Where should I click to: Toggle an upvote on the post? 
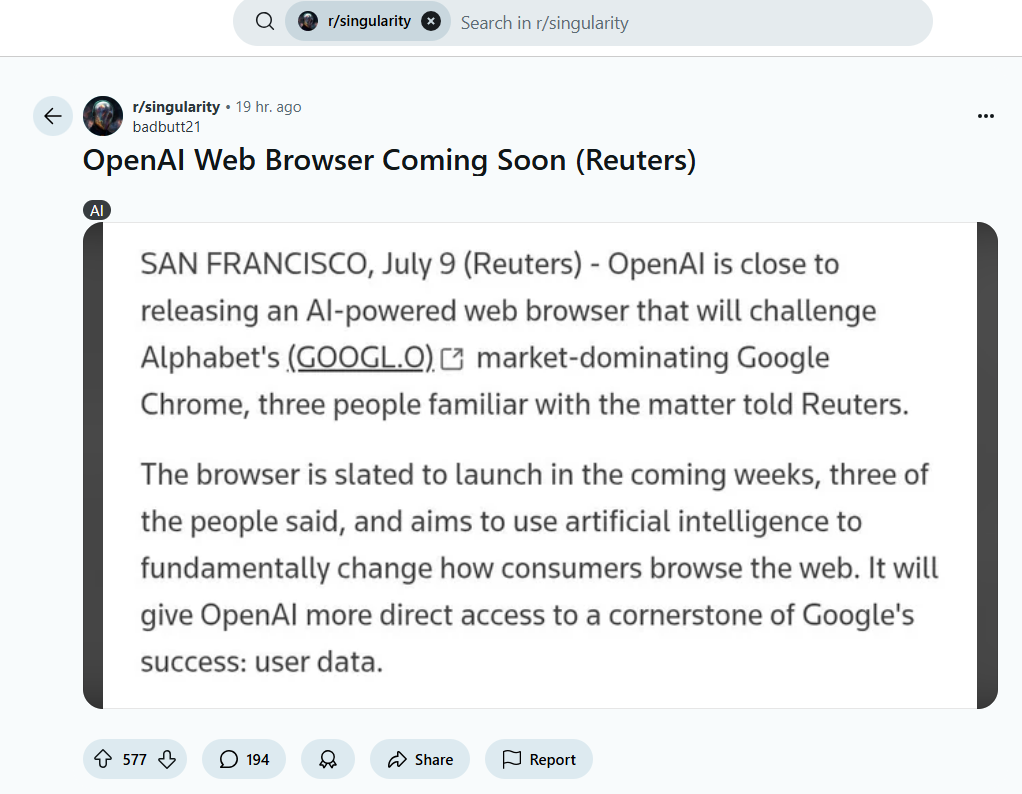tap(102, 759)
